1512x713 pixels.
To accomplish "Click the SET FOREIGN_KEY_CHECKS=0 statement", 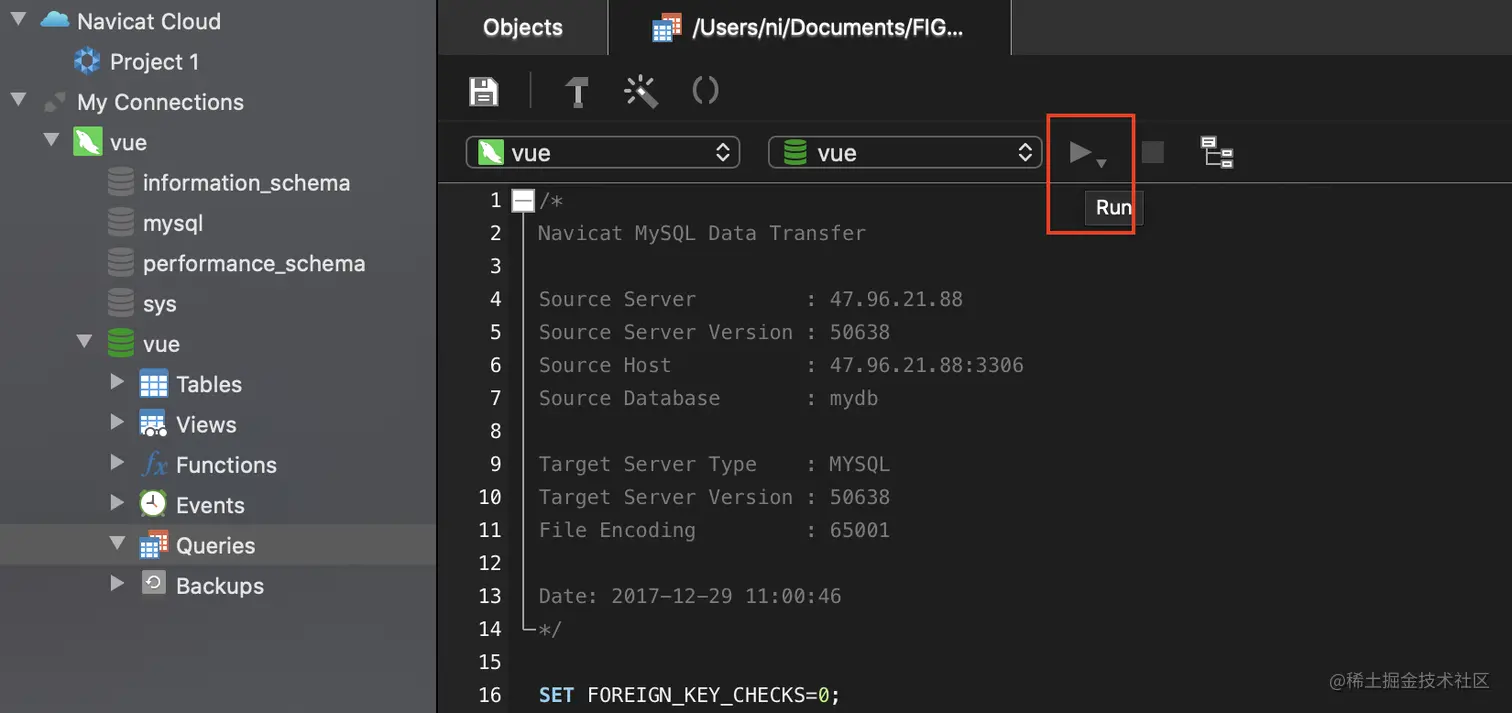I will pyautogui.click(x=690, y=695).
